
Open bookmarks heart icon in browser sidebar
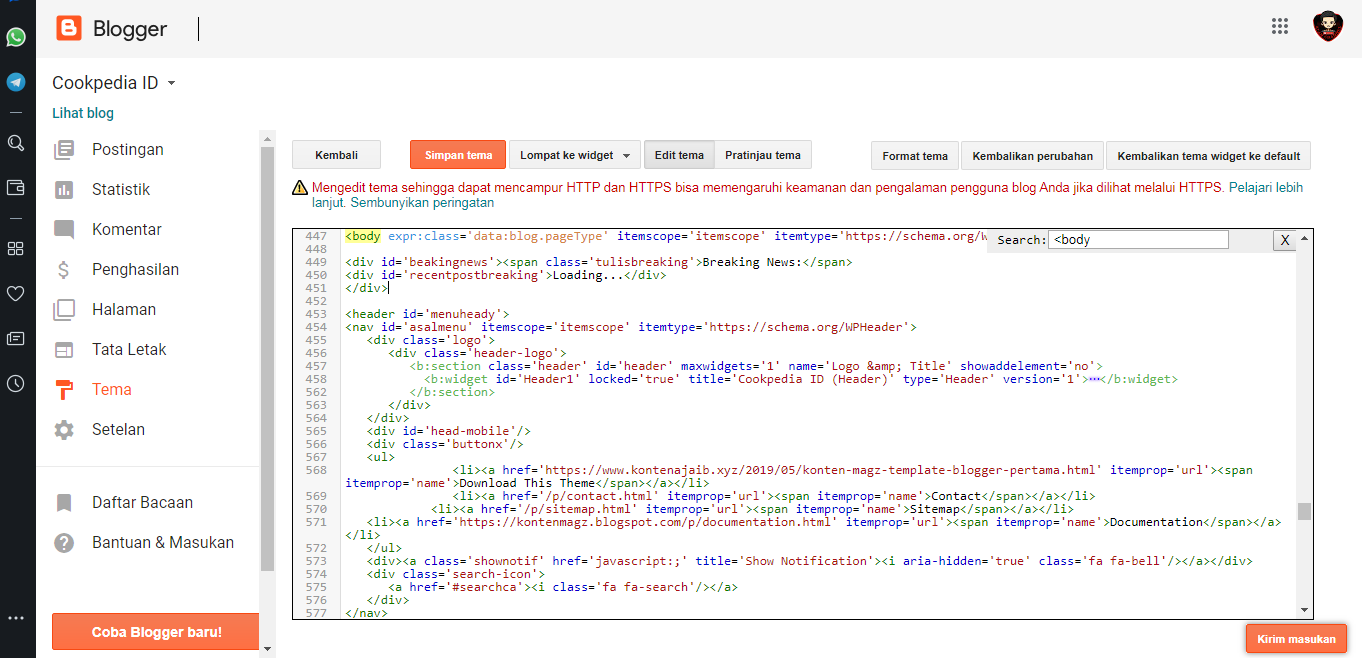tap(16, 293)
